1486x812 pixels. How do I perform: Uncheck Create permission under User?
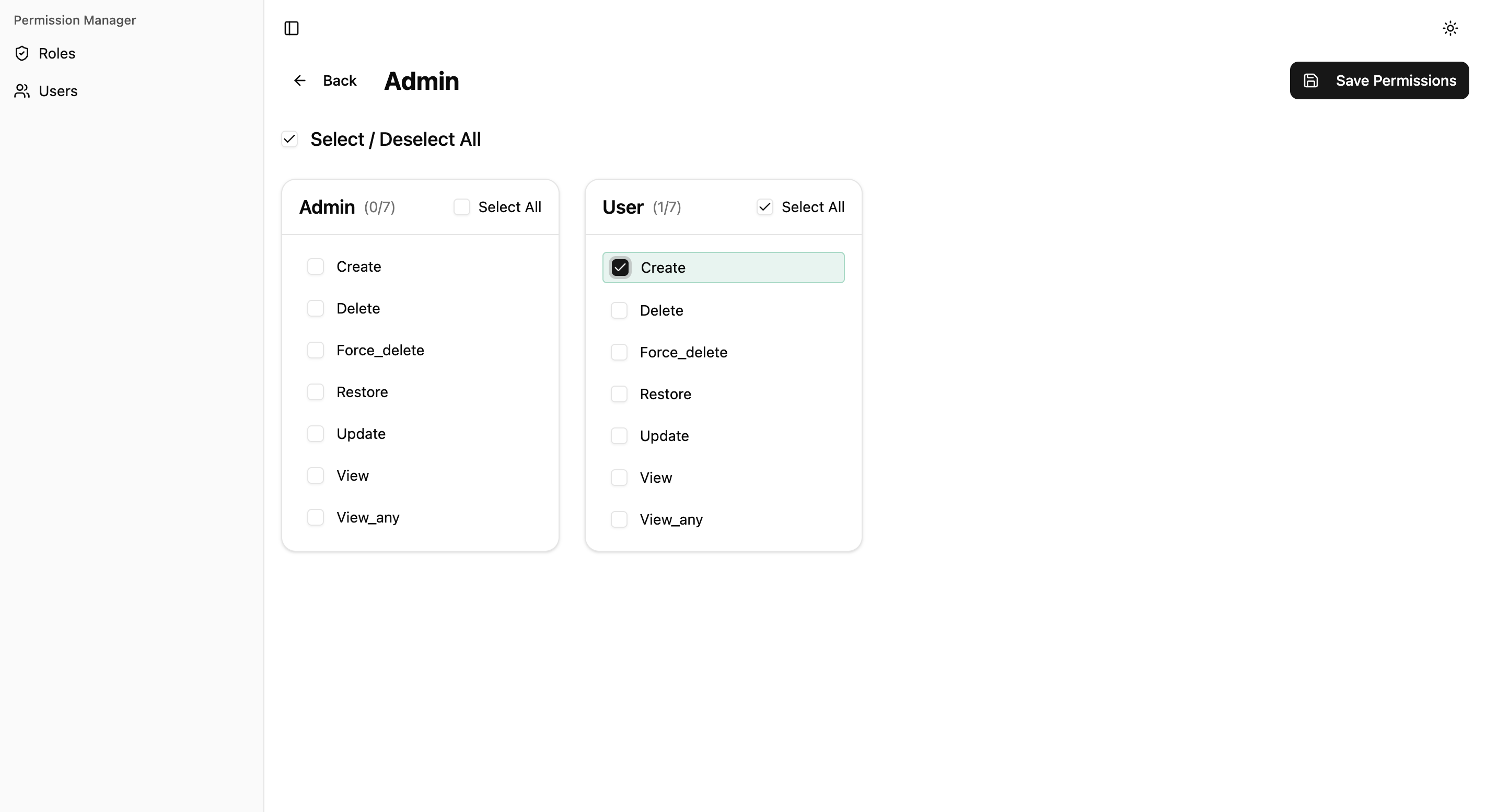[620, 268]
